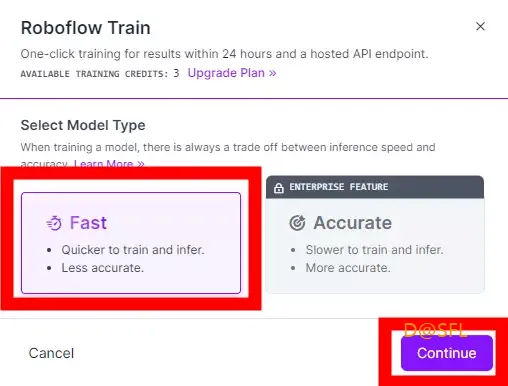
Task: Click the double chevron after Upgrade Plan
Action: pos(272,73)
